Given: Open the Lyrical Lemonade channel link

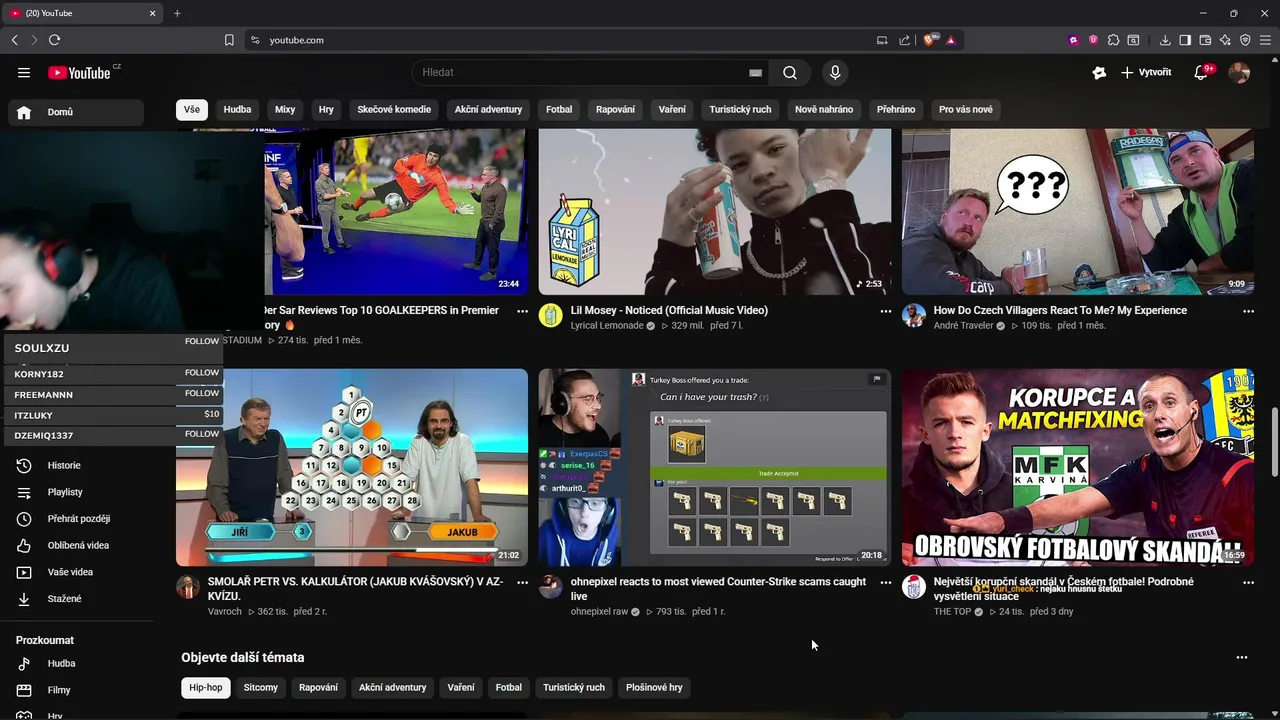Looking at the screenshot, I should pyautogui.click(x=607, y=326).
